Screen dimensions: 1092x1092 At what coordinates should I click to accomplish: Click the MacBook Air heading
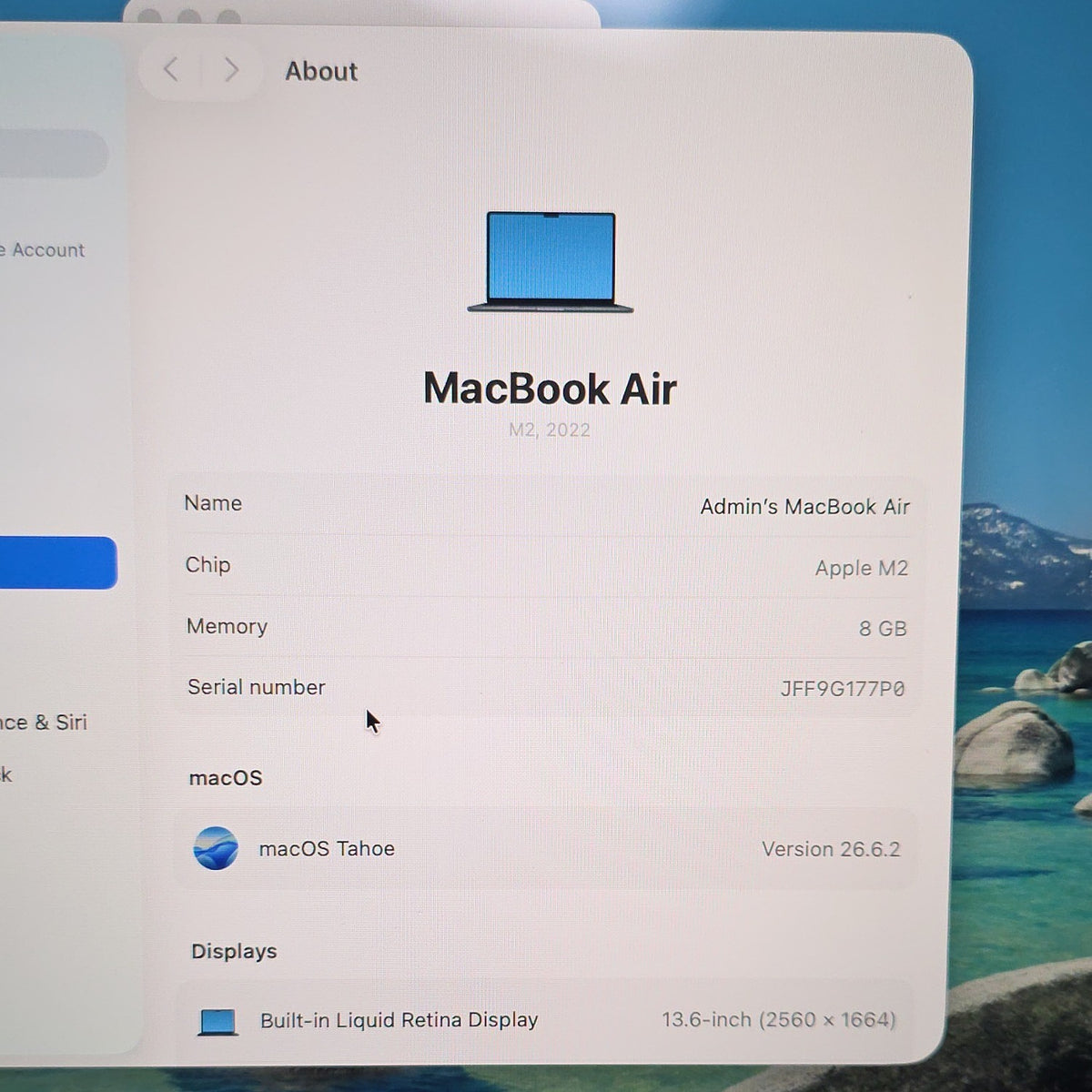pos(550,389)
